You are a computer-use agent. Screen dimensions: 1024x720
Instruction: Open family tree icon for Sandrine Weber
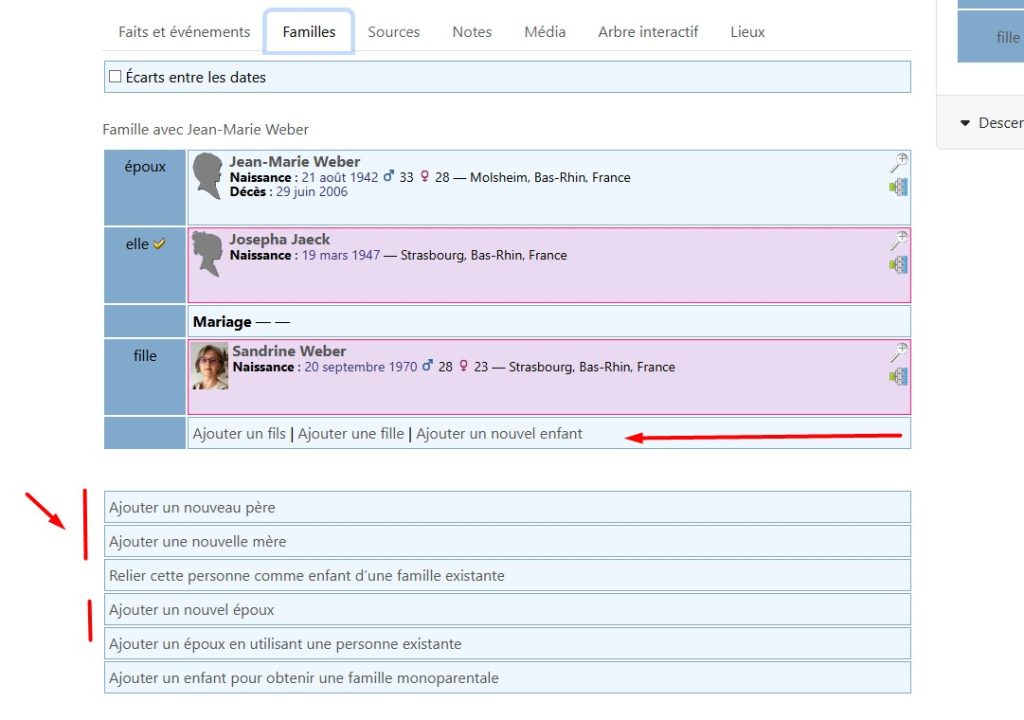click(899, 377)
